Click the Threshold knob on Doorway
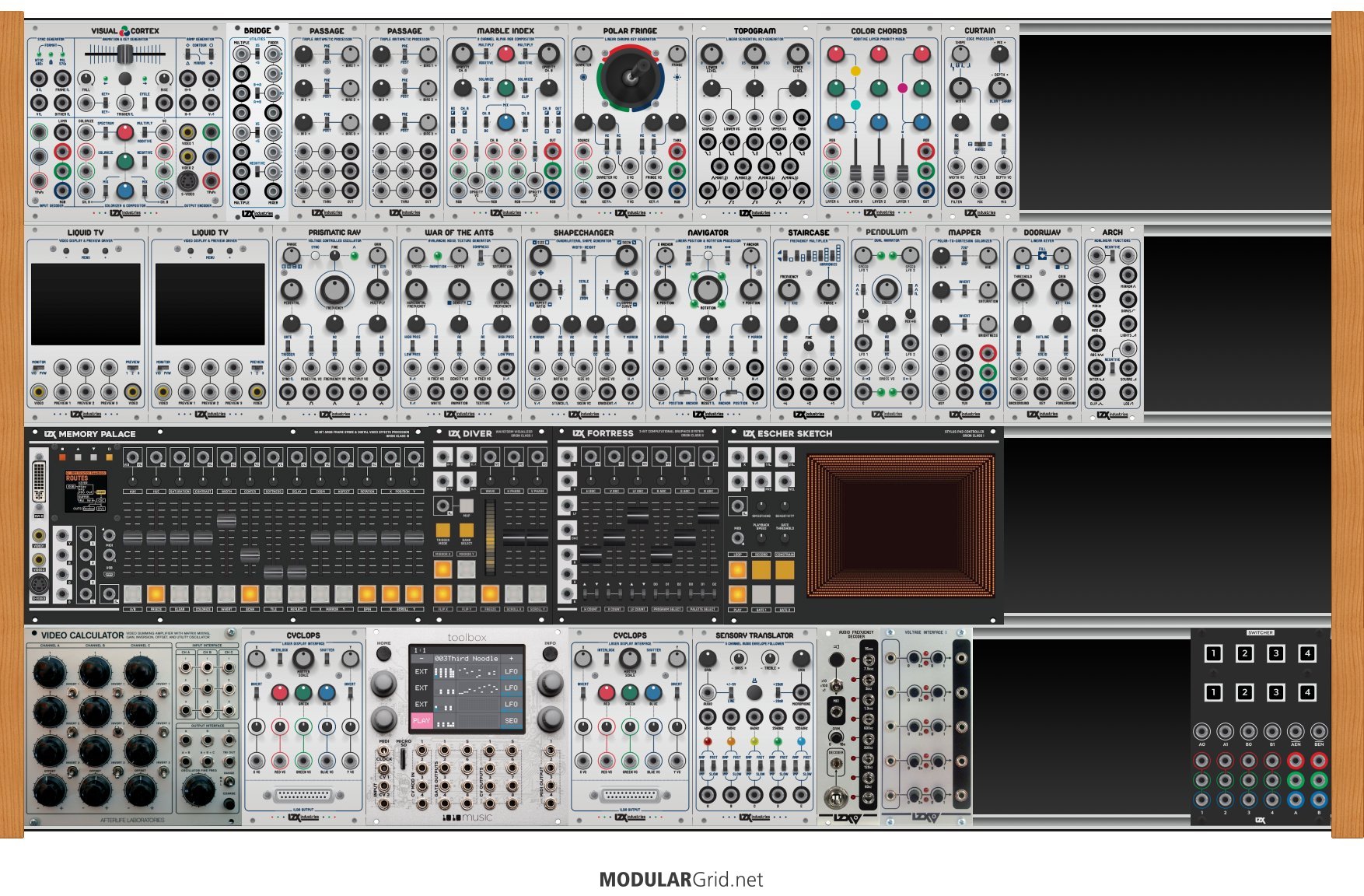 [x=1023, y=289]
